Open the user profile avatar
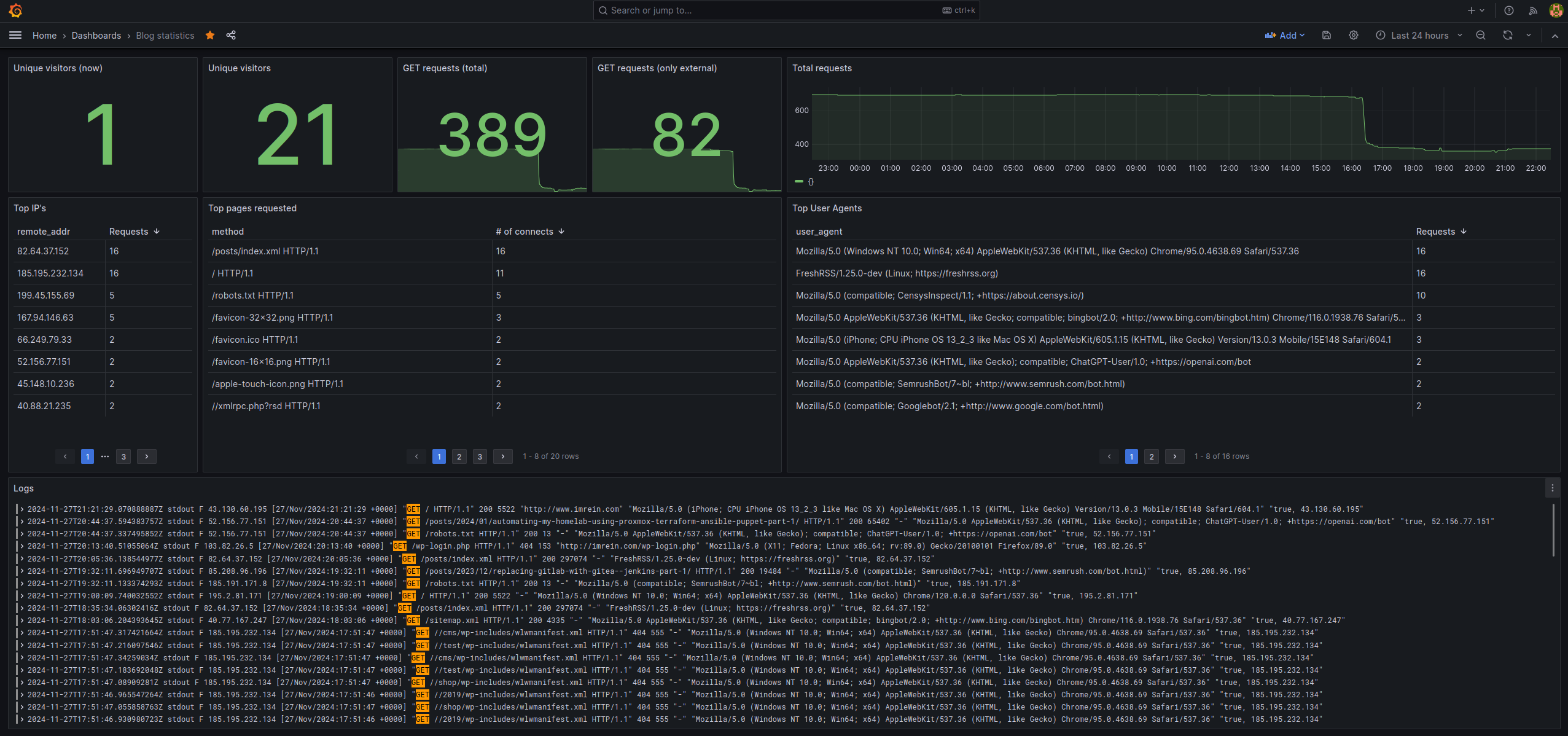 tap(1556, 10)
